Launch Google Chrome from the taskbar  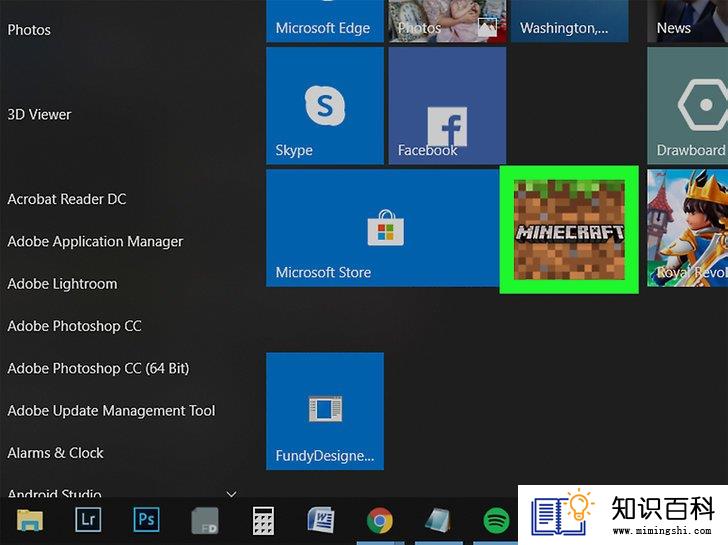point(380,520)
